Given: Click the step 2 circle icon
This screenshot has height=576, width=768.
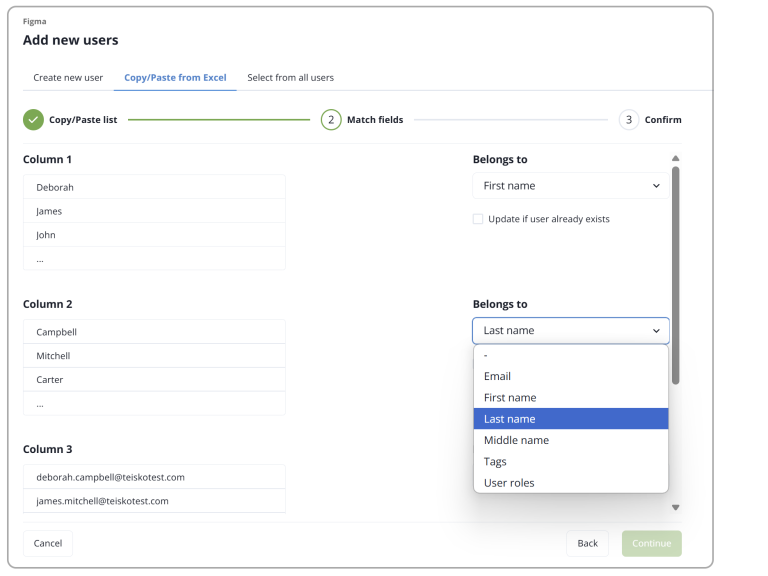Looking at the screenshot, I should [331, 120].
